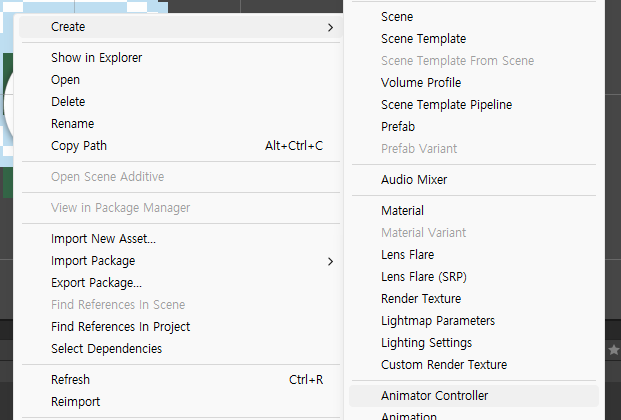This screenshot has width=621, height=420.
Task: Choose Export Package option
Action: 96,283
